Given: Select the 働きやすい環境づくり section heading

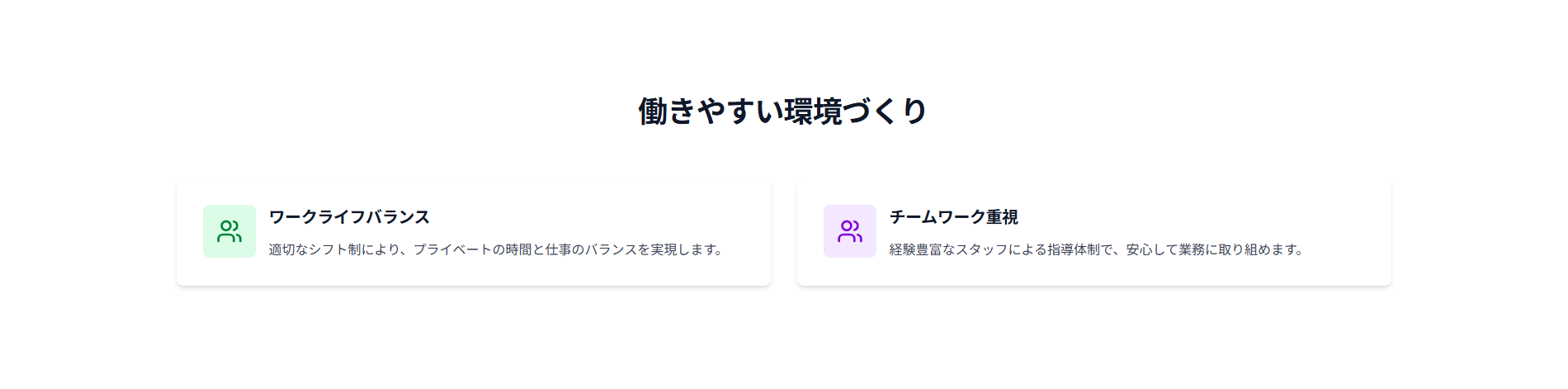Looking at the screenshot, I should (783, 111).
